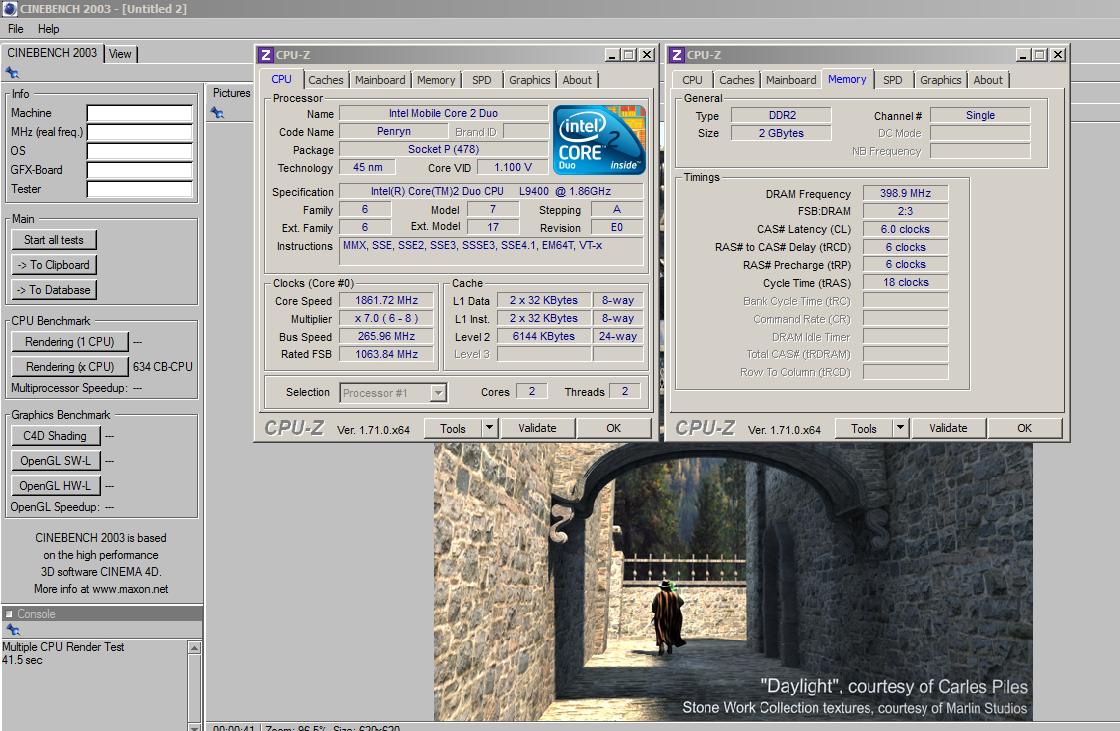1120x731 pixels.
Task: Open Caches tab in right CPU-Z window
Action: point(736,80)
